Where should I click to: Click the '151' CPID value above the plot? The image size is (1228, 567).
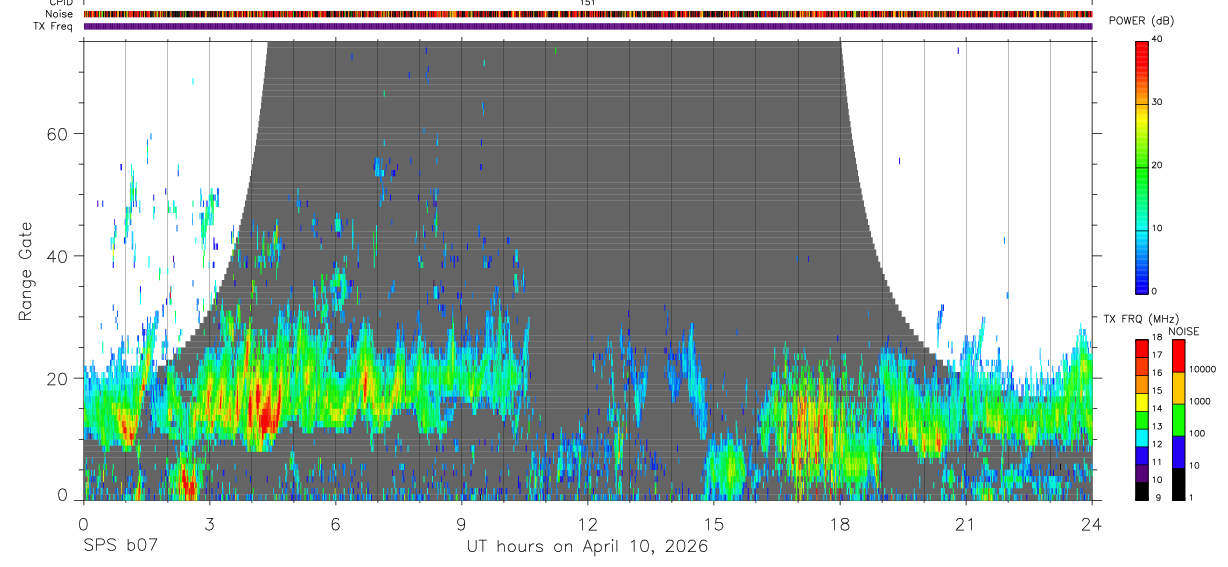tap(588, 3)
